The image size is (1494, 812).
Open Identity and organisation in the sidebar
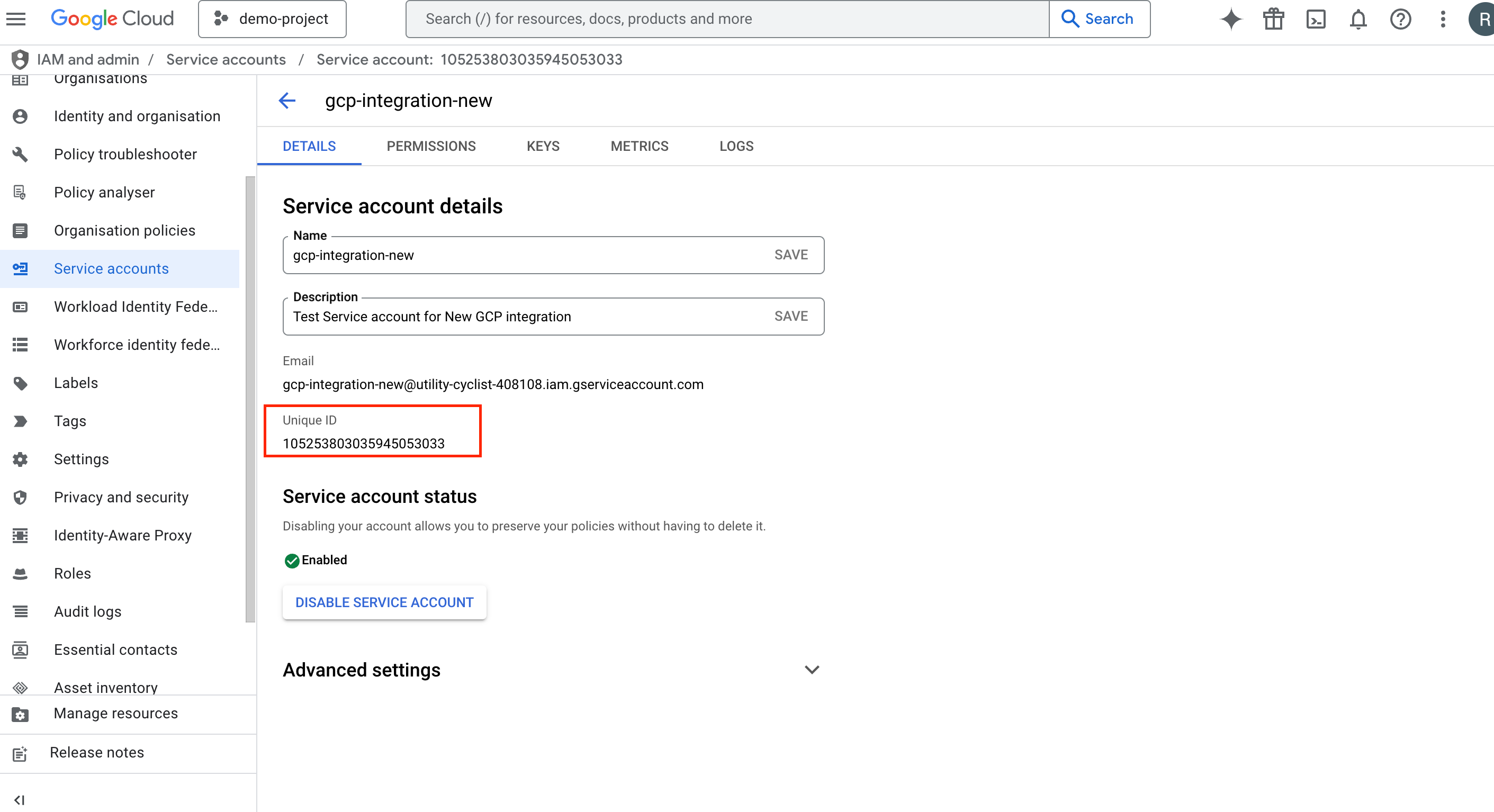point(120,116)
